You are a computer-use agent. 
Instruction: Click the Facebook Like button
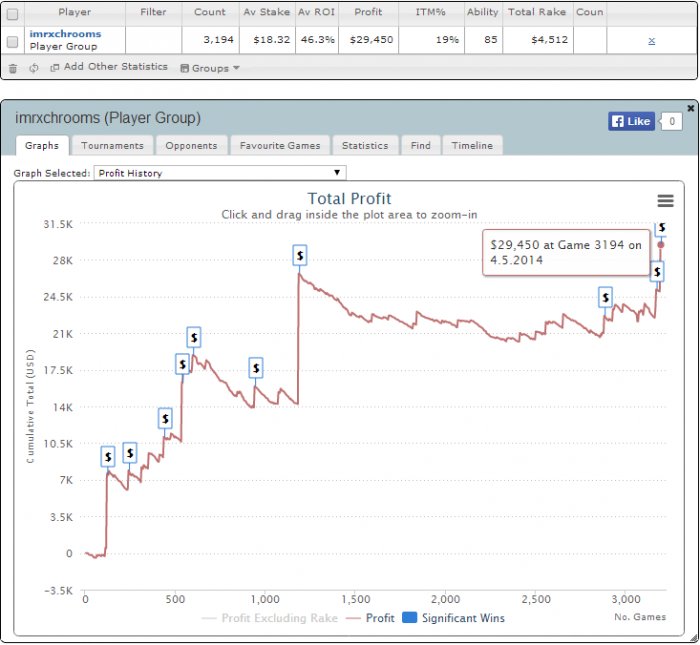tap(631, 121)
